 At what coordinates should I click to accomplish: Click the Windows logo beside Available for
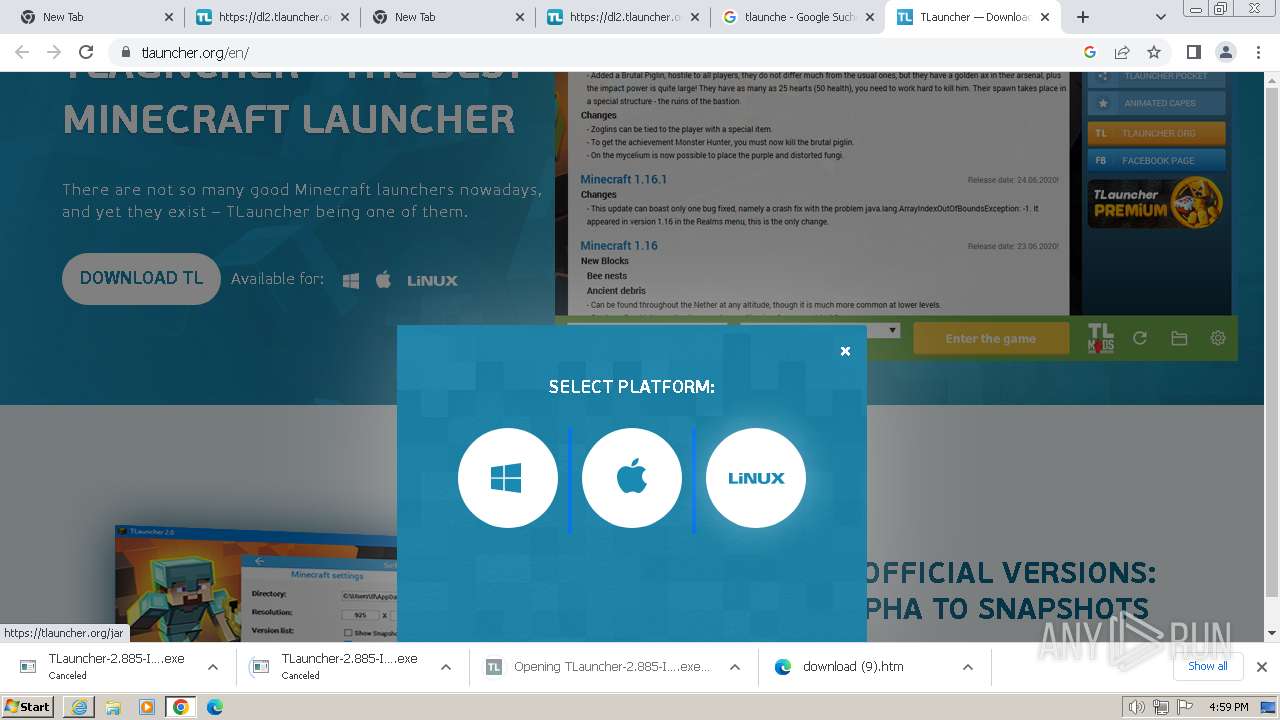(x=351, y=281)
